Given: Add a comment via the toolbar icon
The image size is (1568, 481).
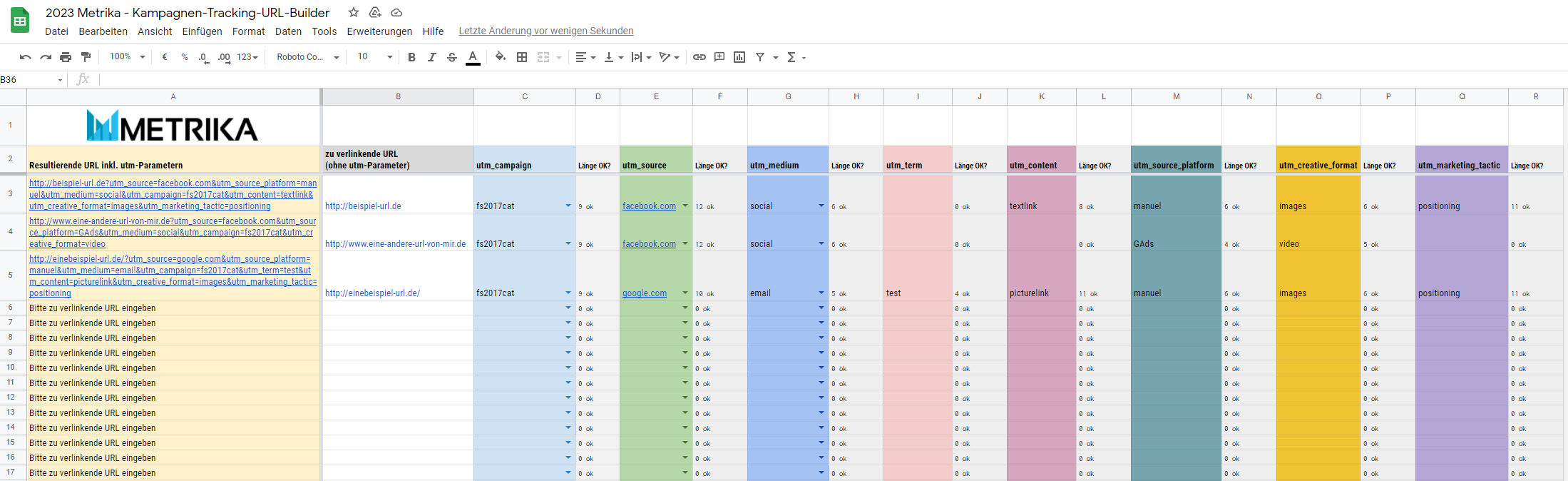Looking at the screenshot, I should (719, 57).
